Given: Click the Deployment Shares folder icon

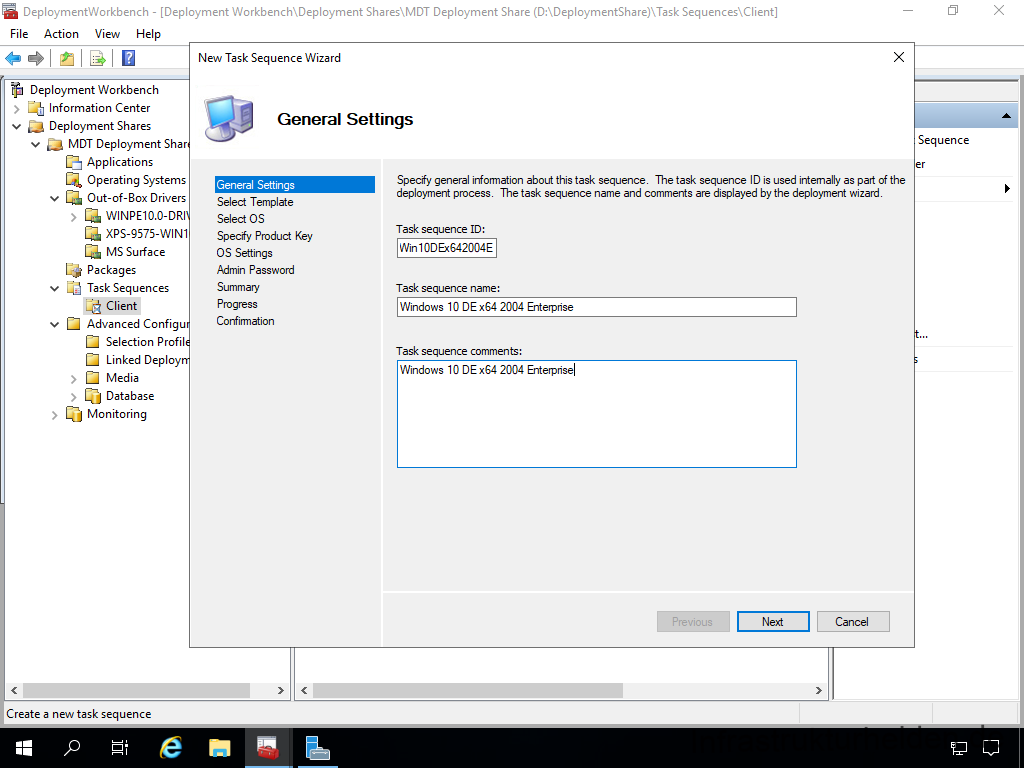Looking at the screenshot, I should (37, 126).
